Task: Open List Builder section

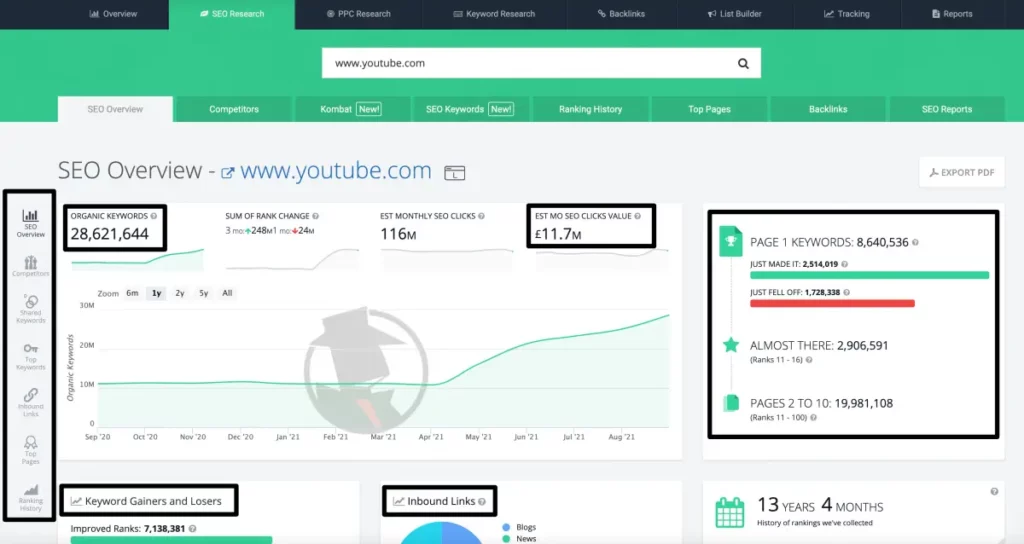Action: click(734, 14)
